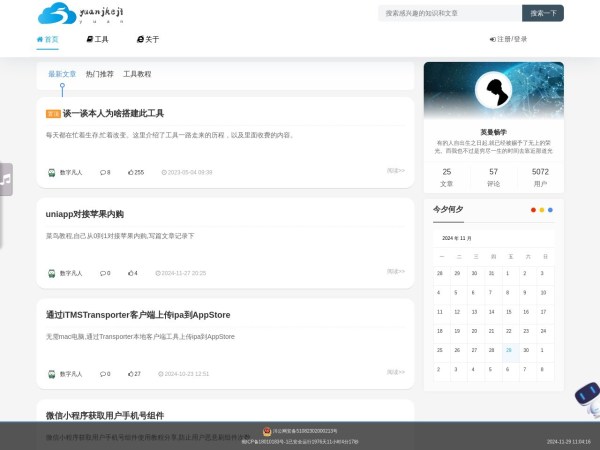
Task: Click into the search input field
Action: (450, 13)
